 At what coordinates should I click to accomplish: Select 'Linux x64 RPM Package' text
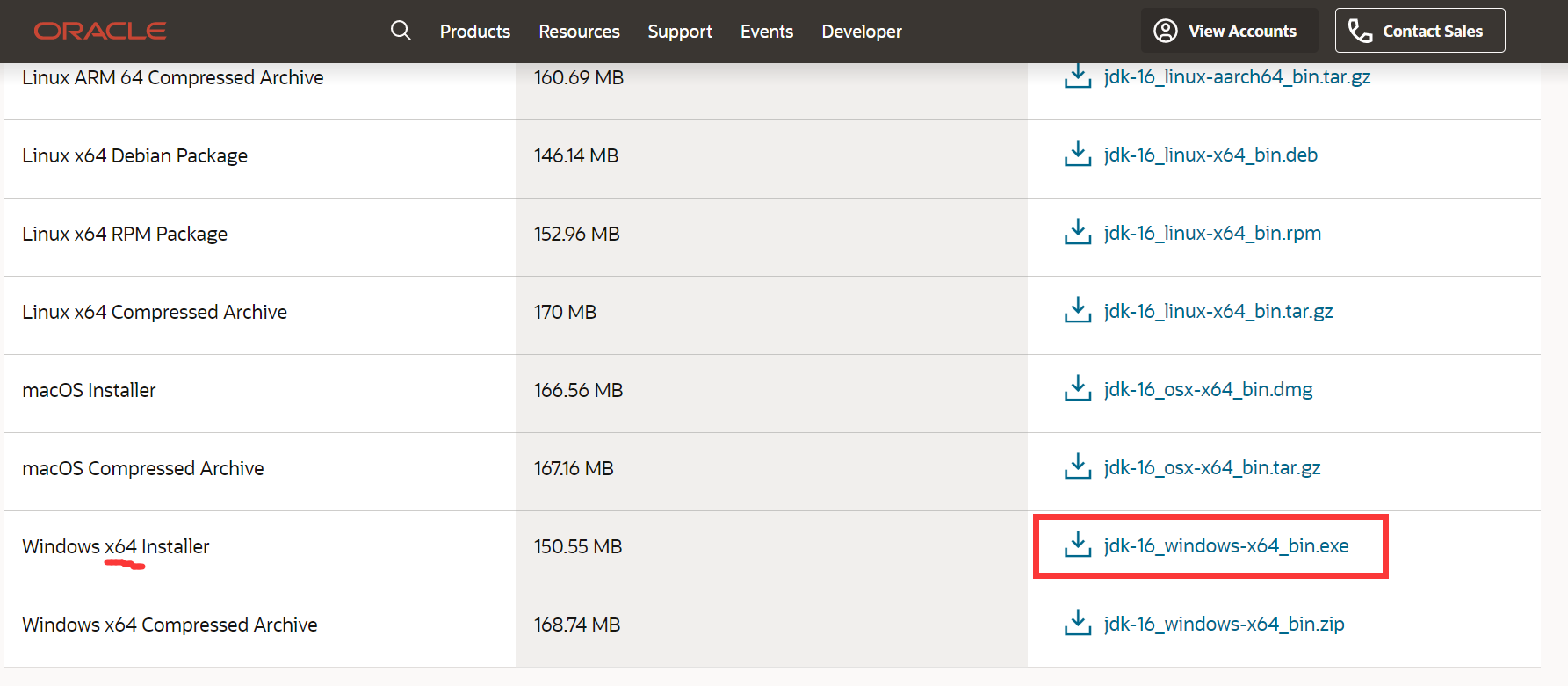pos(125,234)
